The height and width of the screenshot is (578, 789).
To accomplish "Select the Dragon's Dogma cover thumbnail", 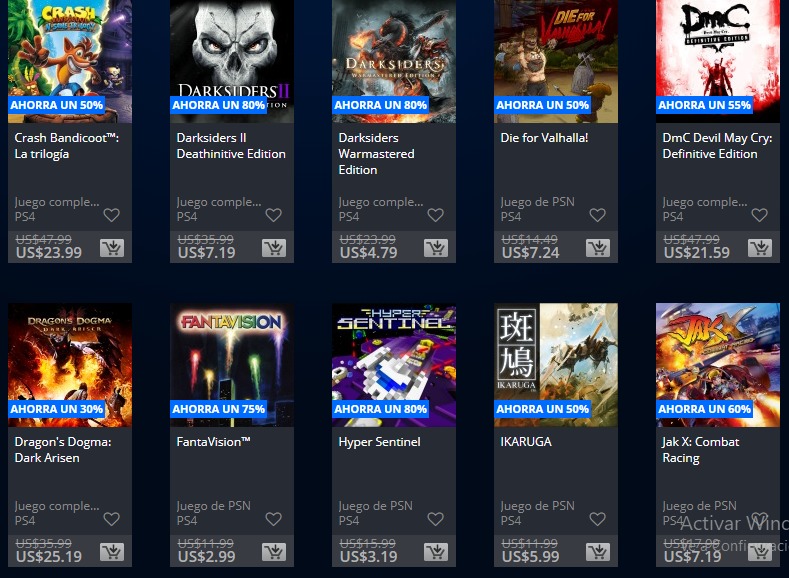I will point(70,365).
